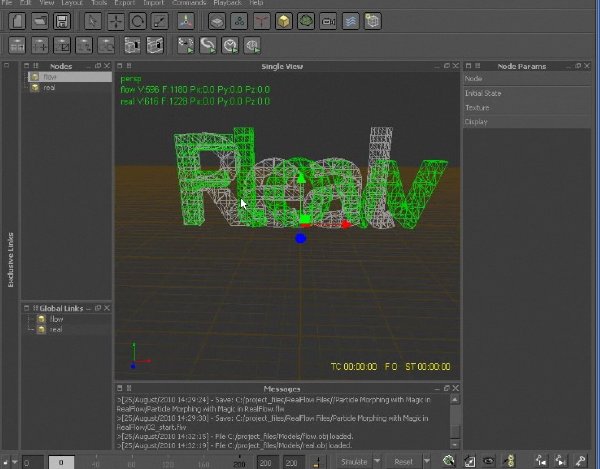
Task: Open the Playback menu
Action: point(227,3)
